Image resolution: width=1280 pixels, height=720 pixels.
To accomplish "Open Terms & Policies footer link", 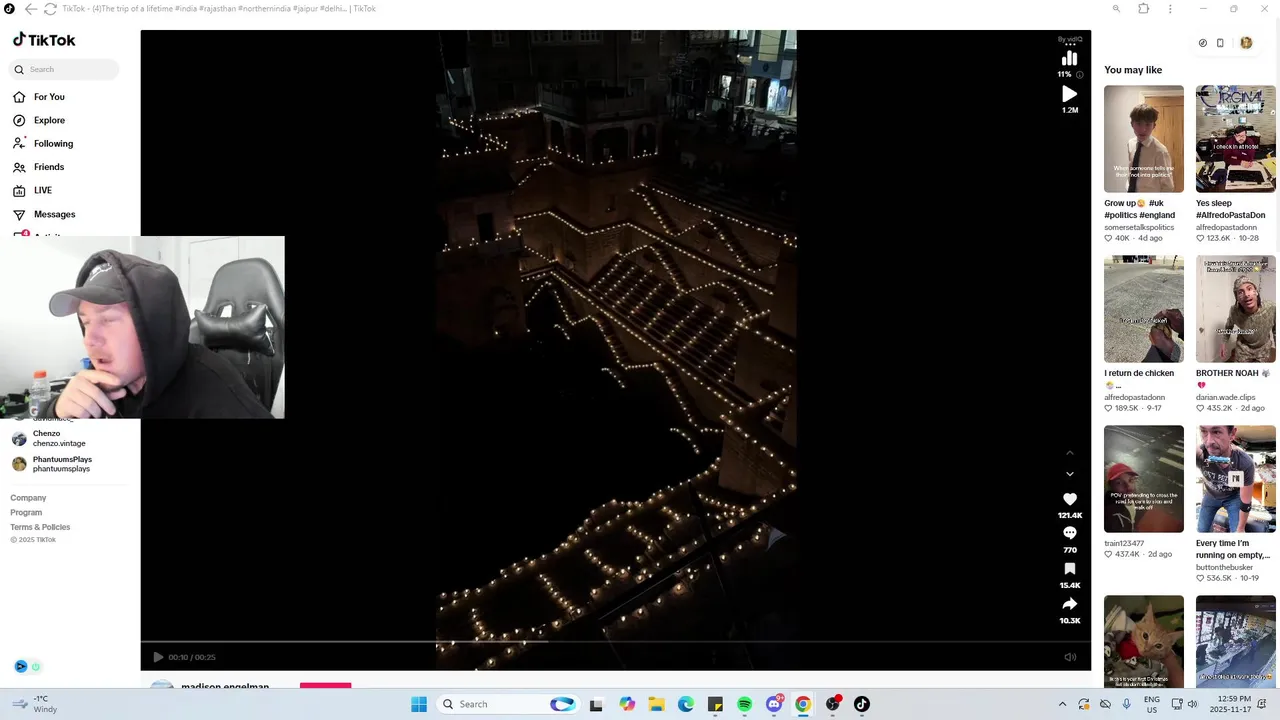I will pyautogui.click(x=40, y=527).
